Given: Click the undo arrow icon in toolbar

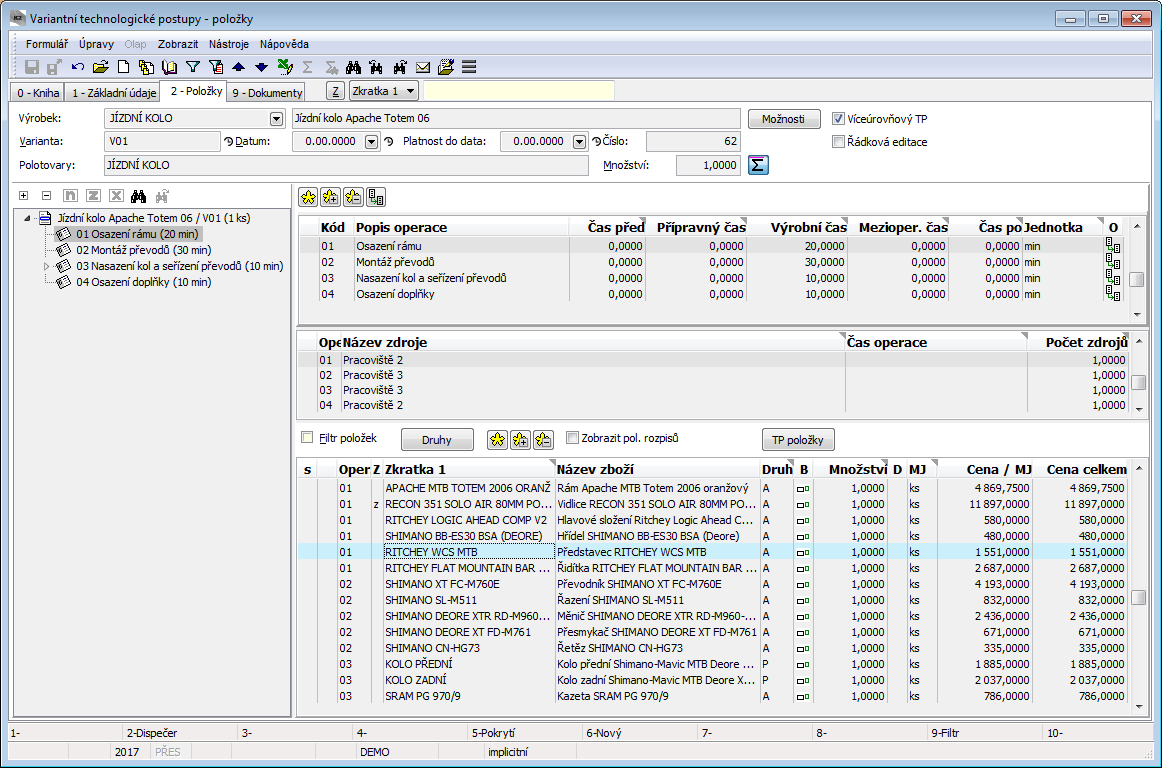Looking at the screenshot, I should tap(78, 67).
